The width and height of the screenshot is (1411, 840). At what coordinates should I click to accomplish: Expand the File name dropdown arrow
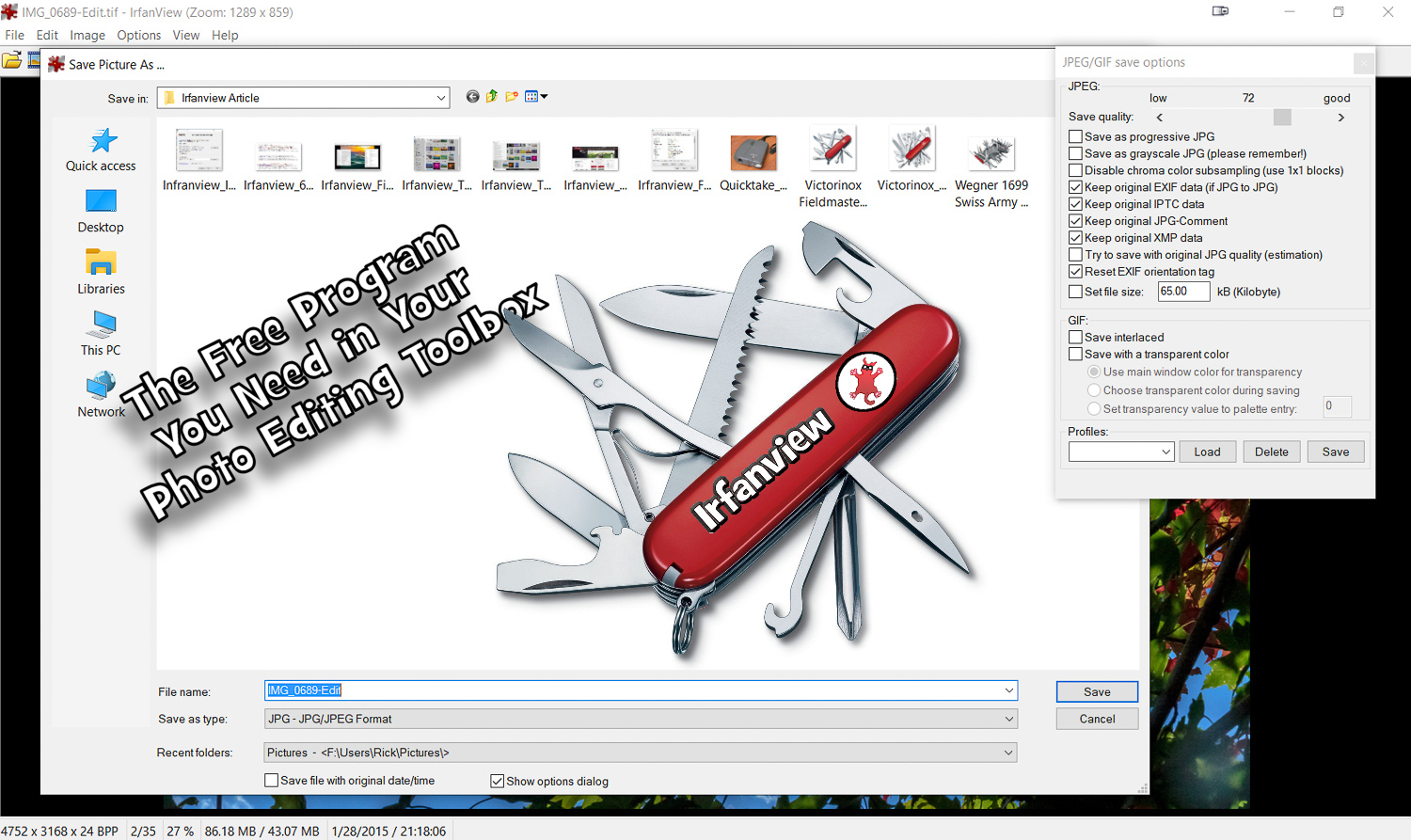[1008, 690]
